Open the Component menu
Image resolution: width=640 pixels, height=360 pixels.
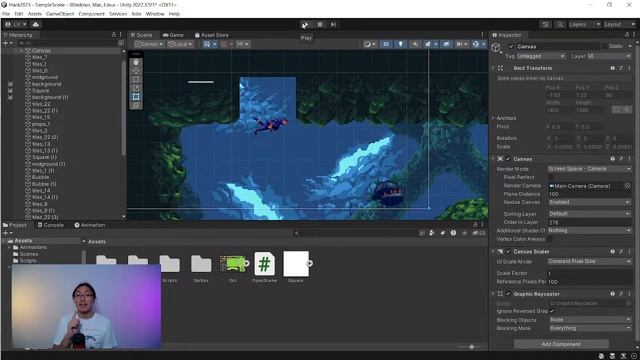(91, 14)
